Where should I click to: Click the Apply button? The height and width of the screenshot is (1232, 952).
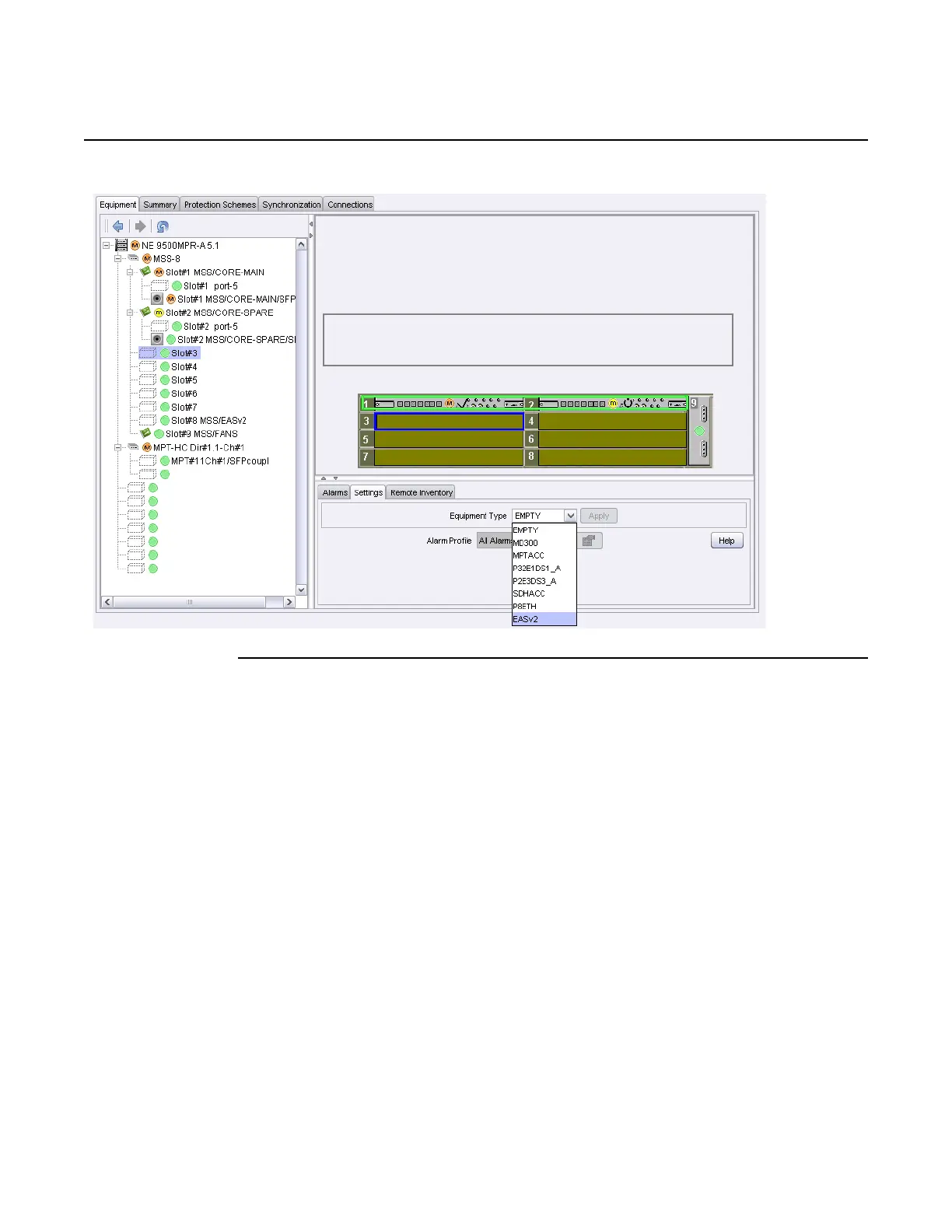point(599,516)
